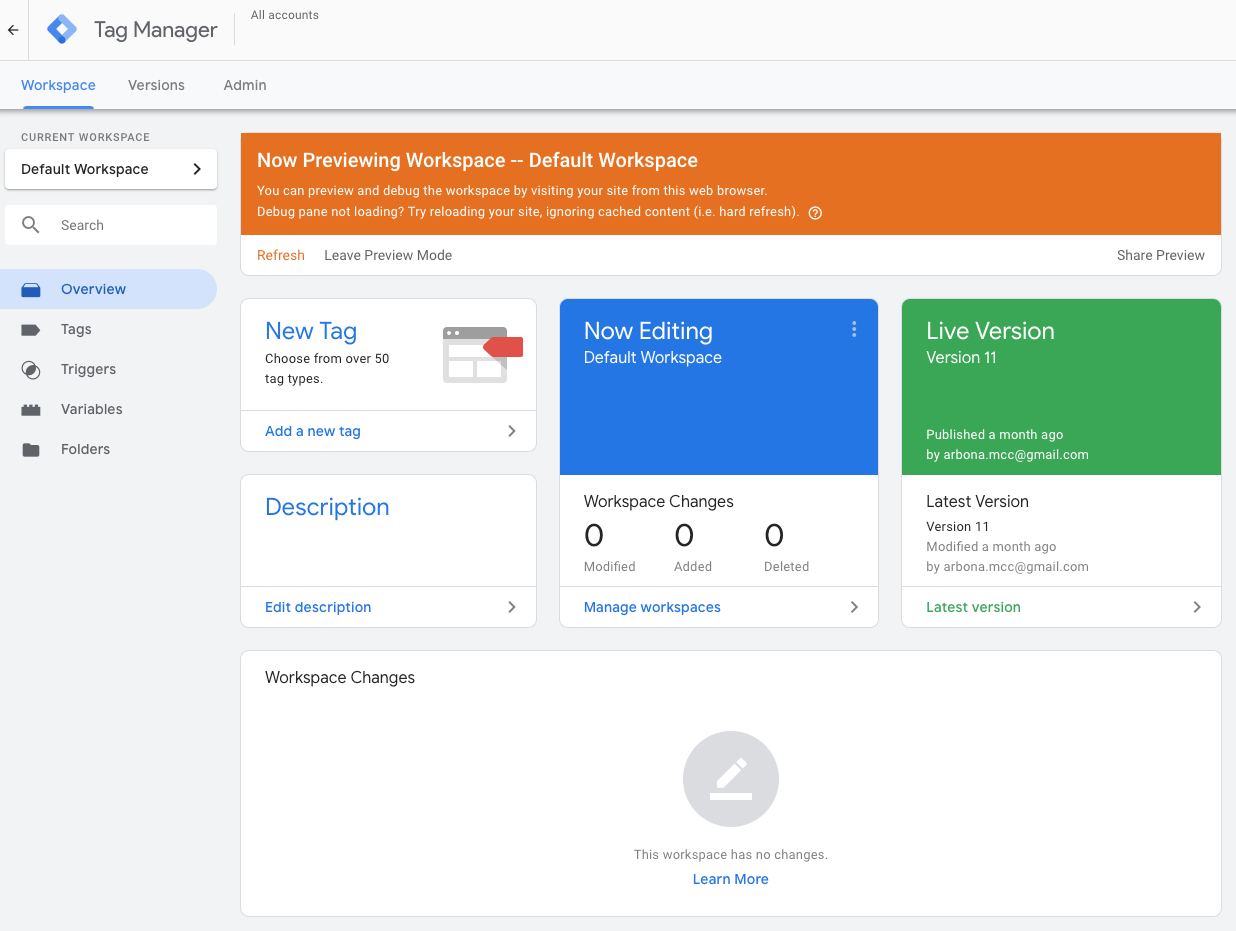Click the back arrow icon

(13, 30)
